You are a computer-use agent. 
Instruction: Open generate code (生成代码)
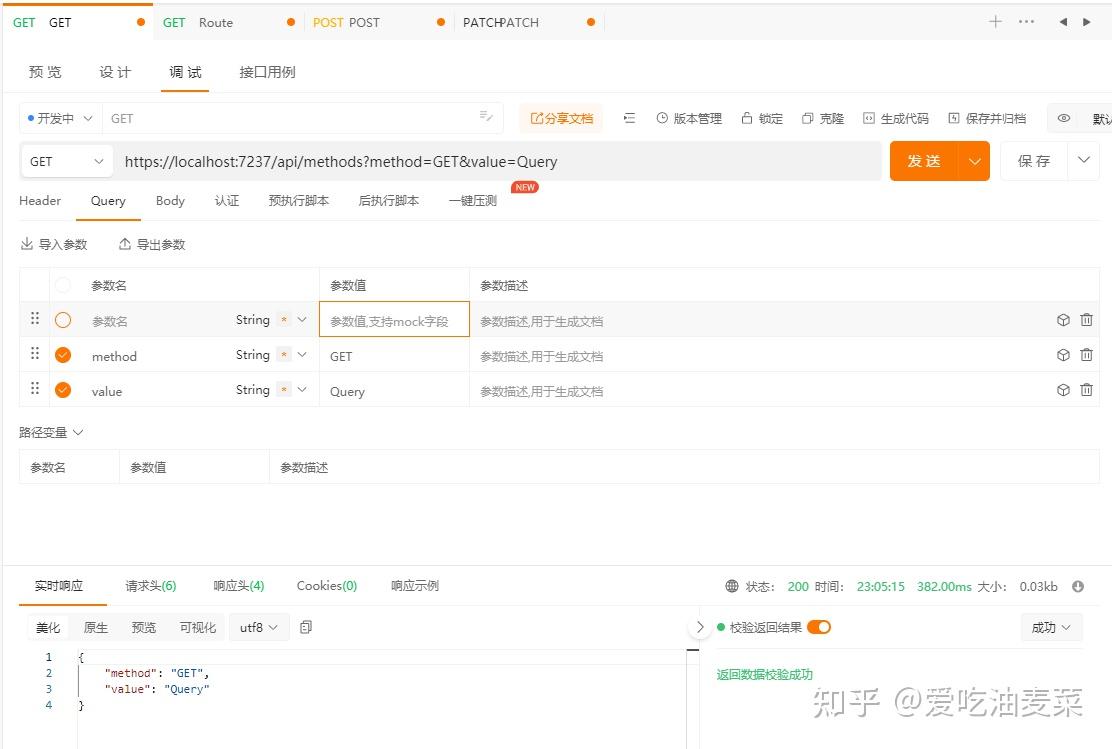pos(896,118)
